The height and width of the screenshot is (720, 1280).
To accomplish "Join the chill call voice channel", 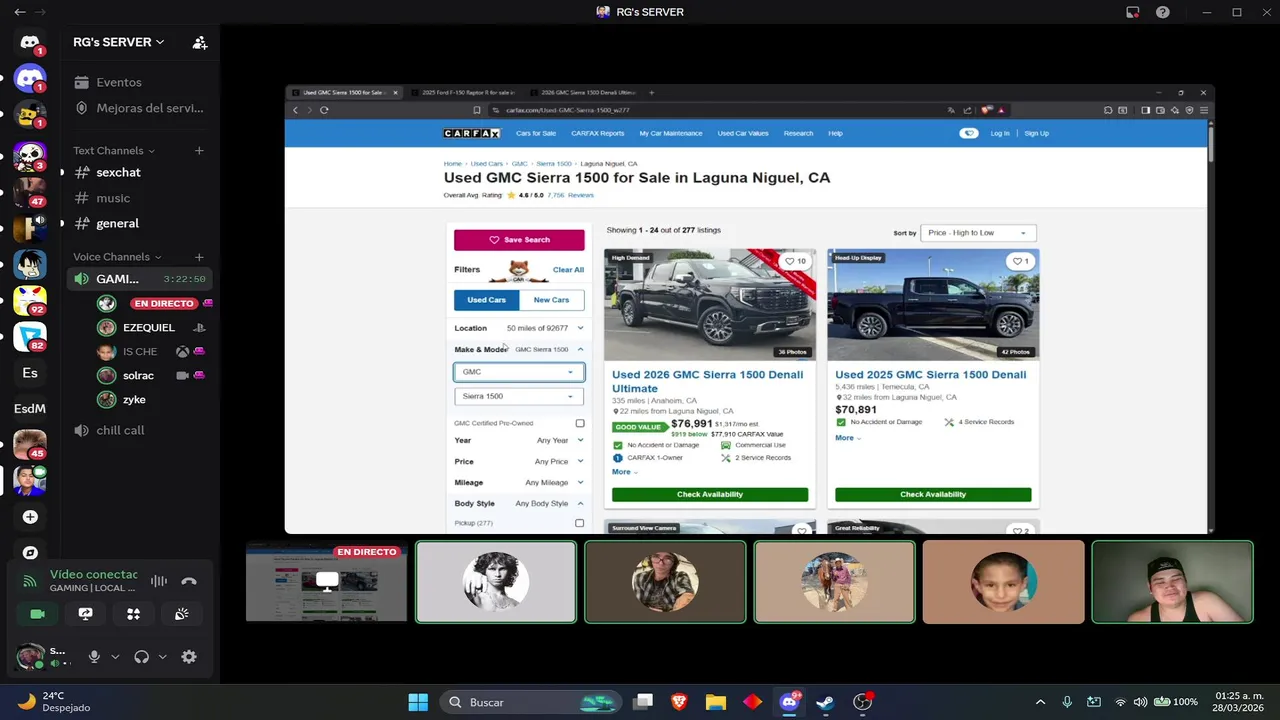I will [x=140, y=430].
